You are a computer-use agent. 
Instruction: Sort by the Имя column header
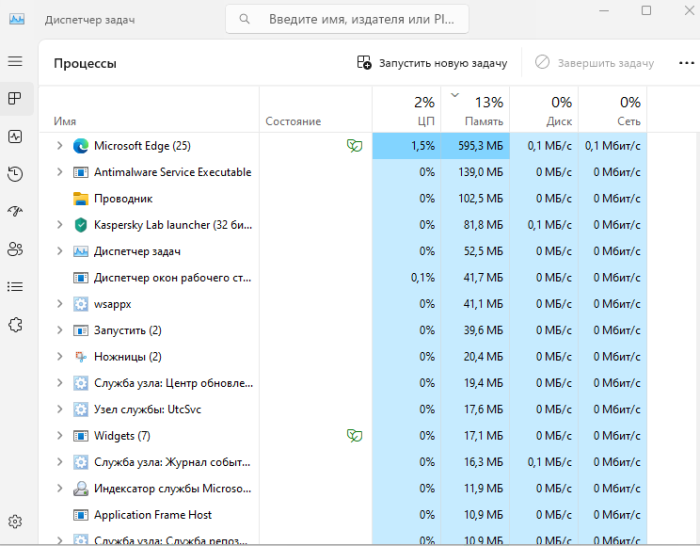(x=149, y=110)
